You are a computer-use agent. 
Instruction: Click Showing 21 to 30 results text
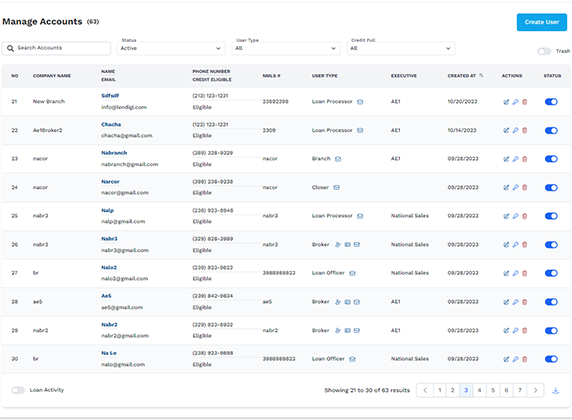(x=367, y=390)
